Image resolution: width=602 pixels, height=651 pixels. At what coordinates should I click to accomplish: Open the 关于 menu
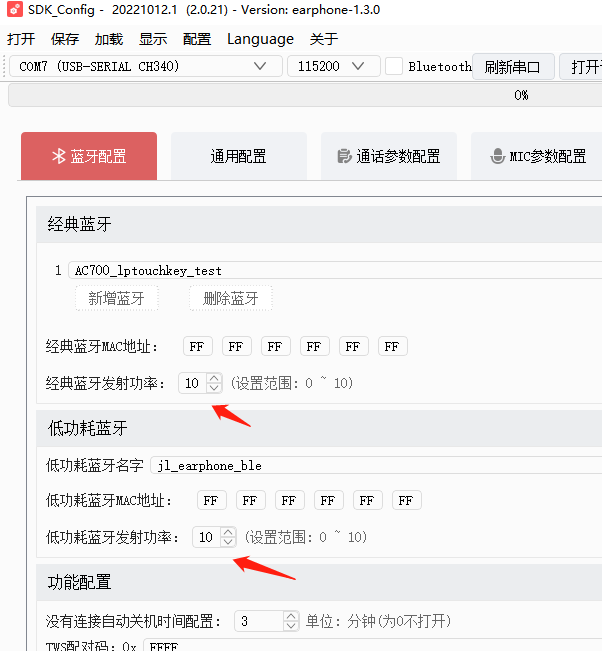click(x=324, y=39)
